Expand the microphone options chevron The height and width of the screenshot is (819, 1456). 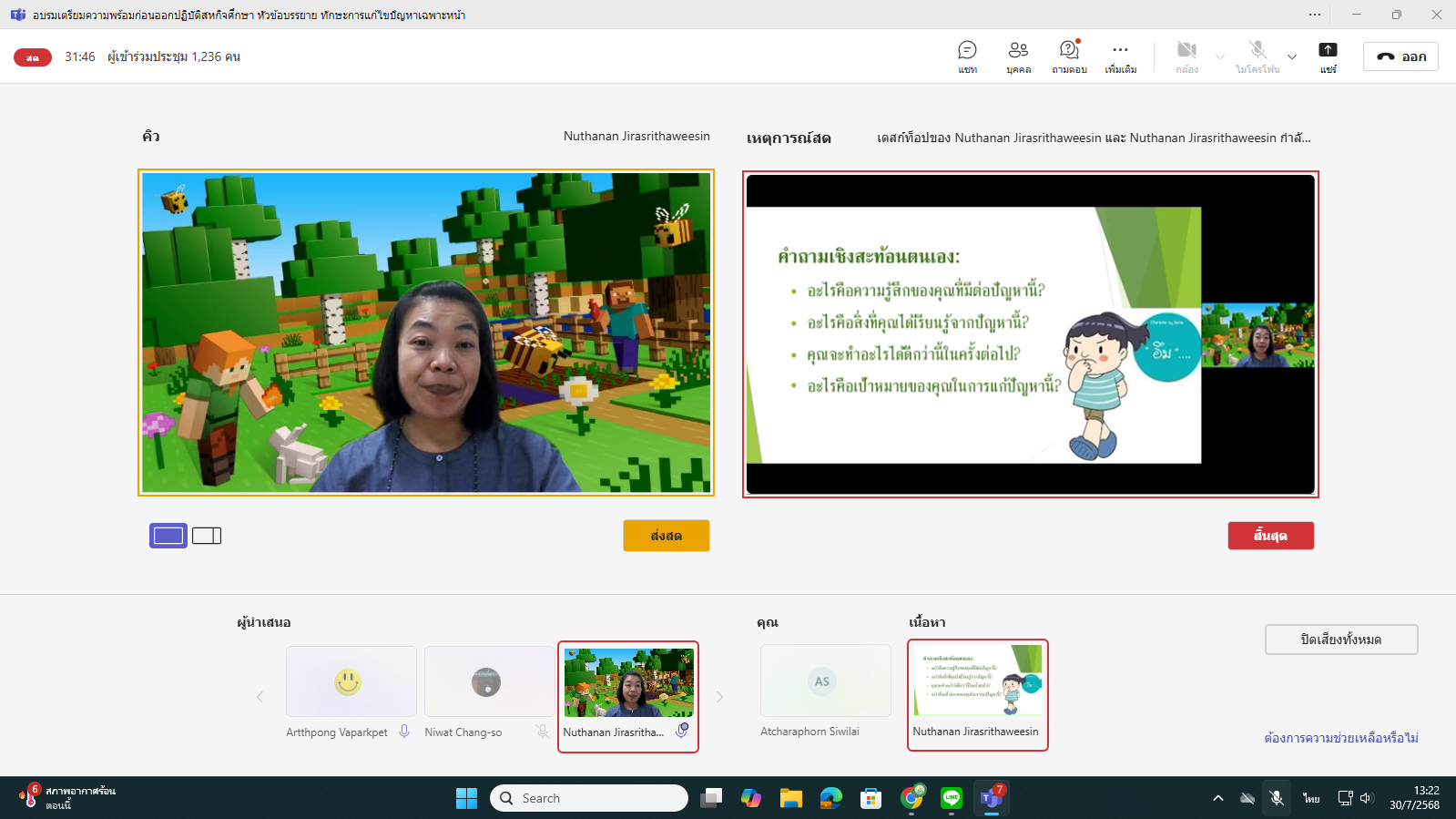point(1291,56)
